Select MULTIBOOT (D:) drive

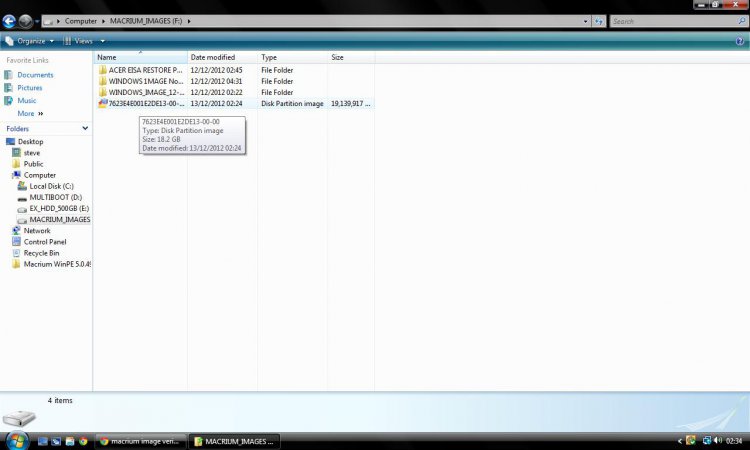pyautogui.click(x=55, y=198)
